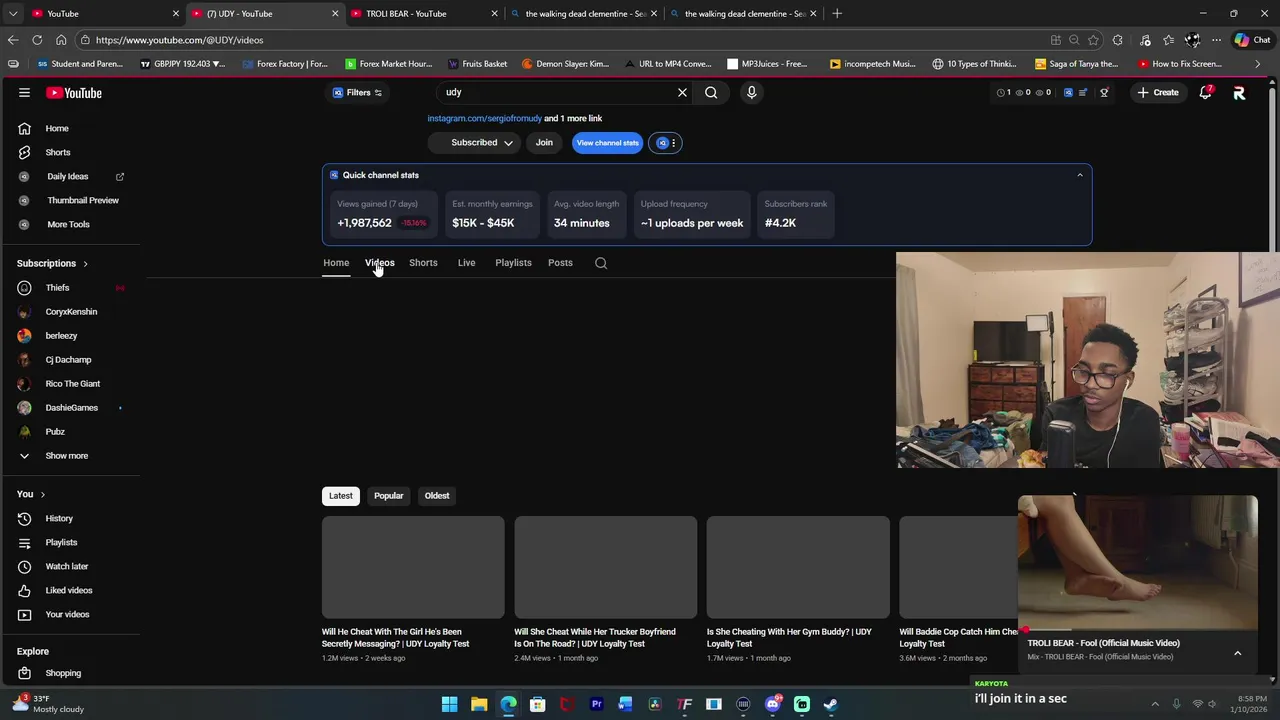The height and width of the screenshot is (720, 1280).
Task: Open Steam from the taskbar
Action: [x=830, y=704]
